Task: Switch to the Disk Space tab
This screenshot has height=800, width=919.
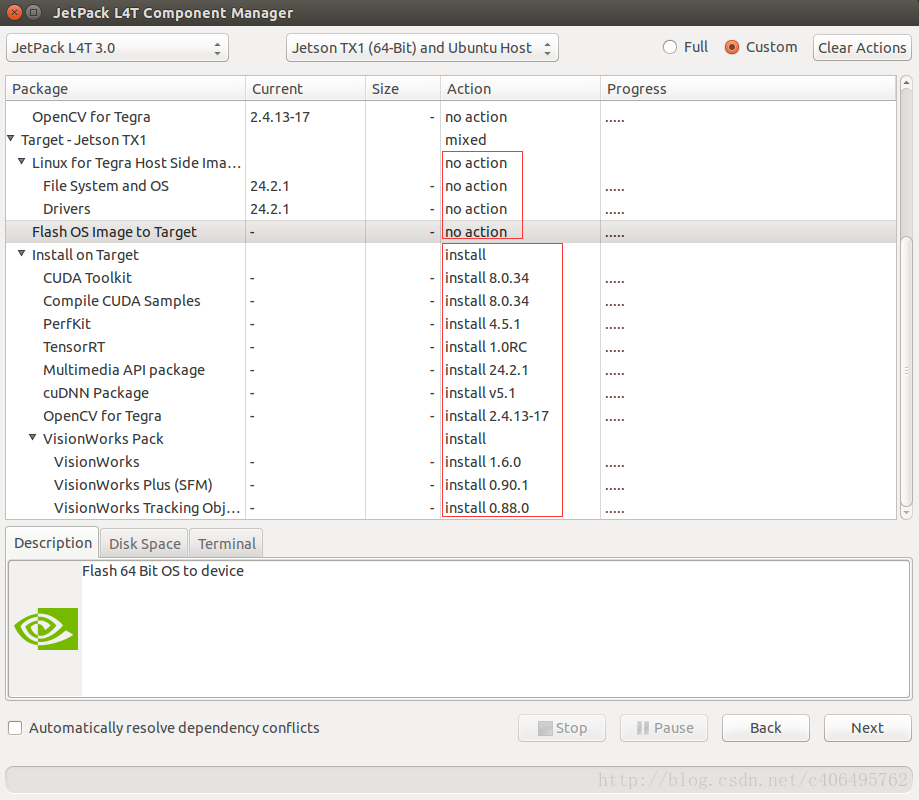Action: [145, 544]
